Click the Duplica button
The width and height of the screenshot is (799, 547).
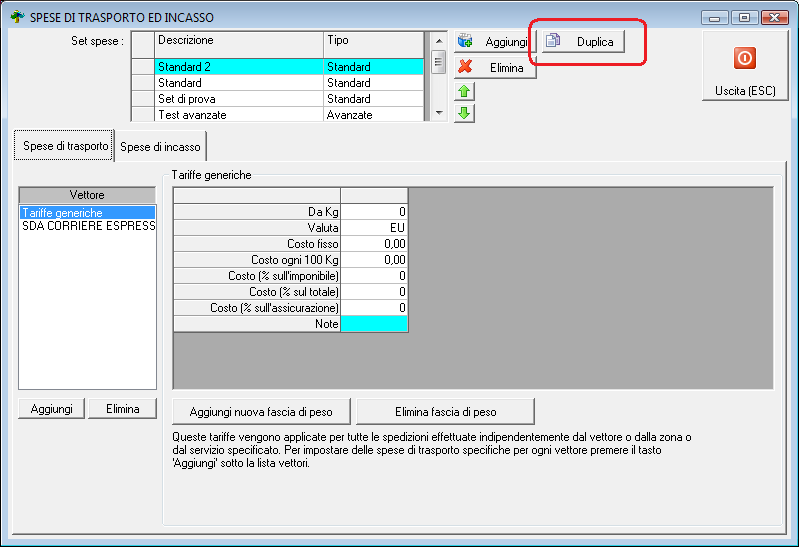coord(583,42)
